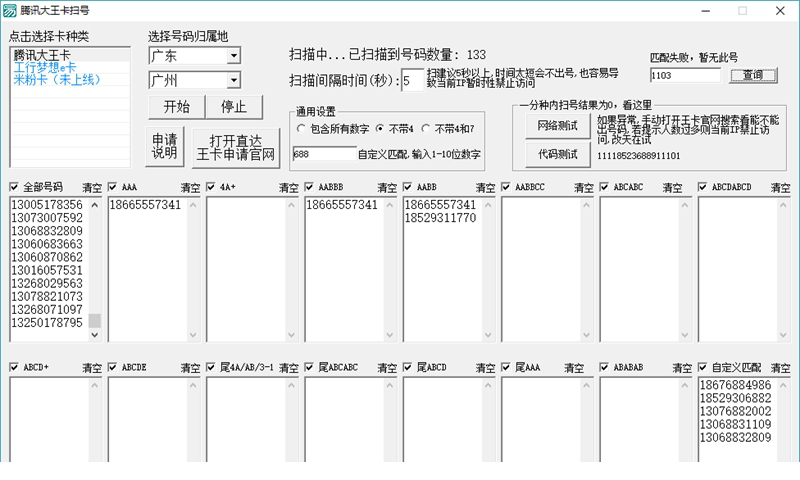The width and height of the screenshot is (800, 480).
Task: Select 13268029563 in 全部号码 list
Action: point(47,284)
